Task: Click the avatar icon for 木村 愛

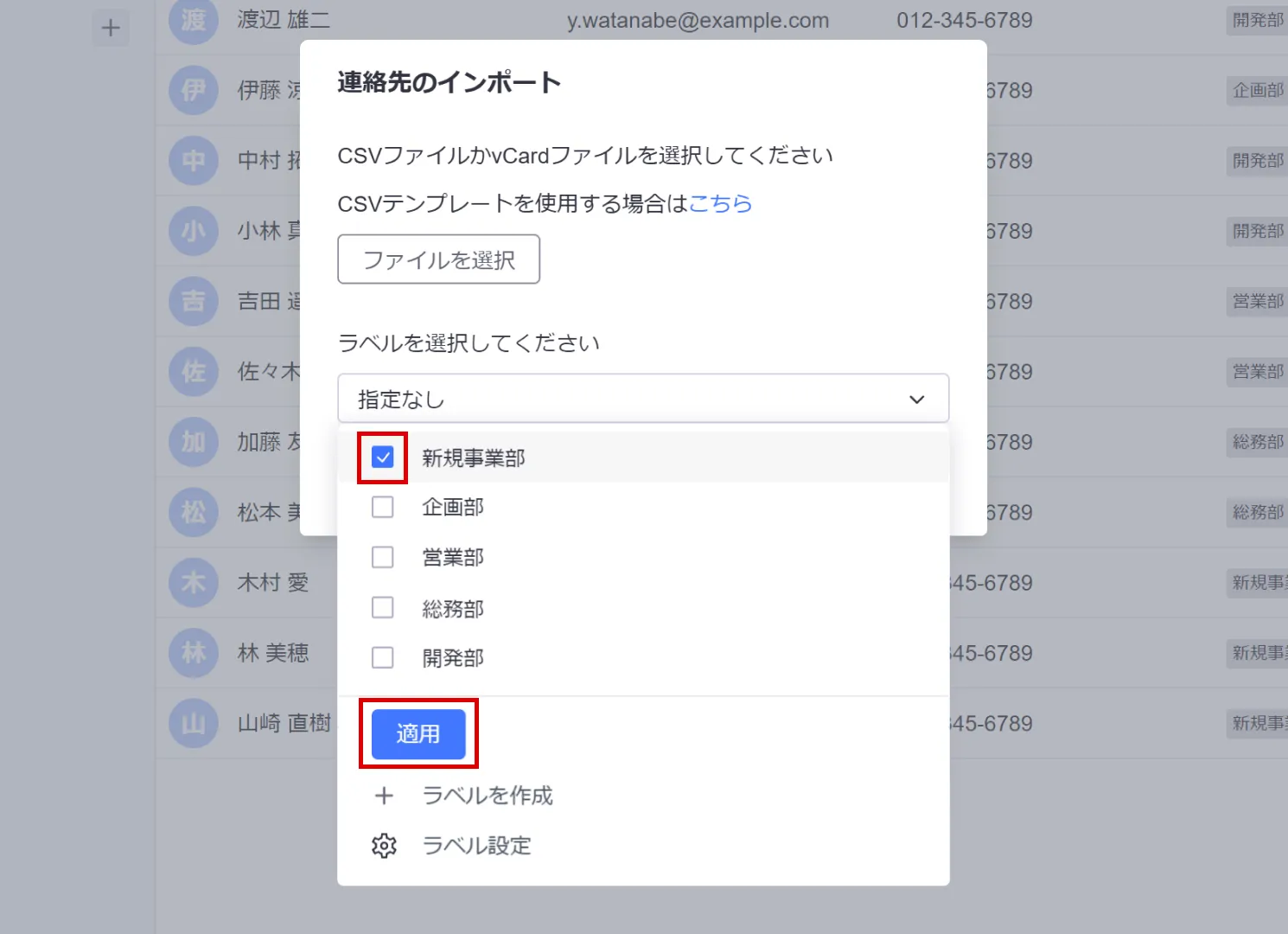Action: tap(194, 583)
